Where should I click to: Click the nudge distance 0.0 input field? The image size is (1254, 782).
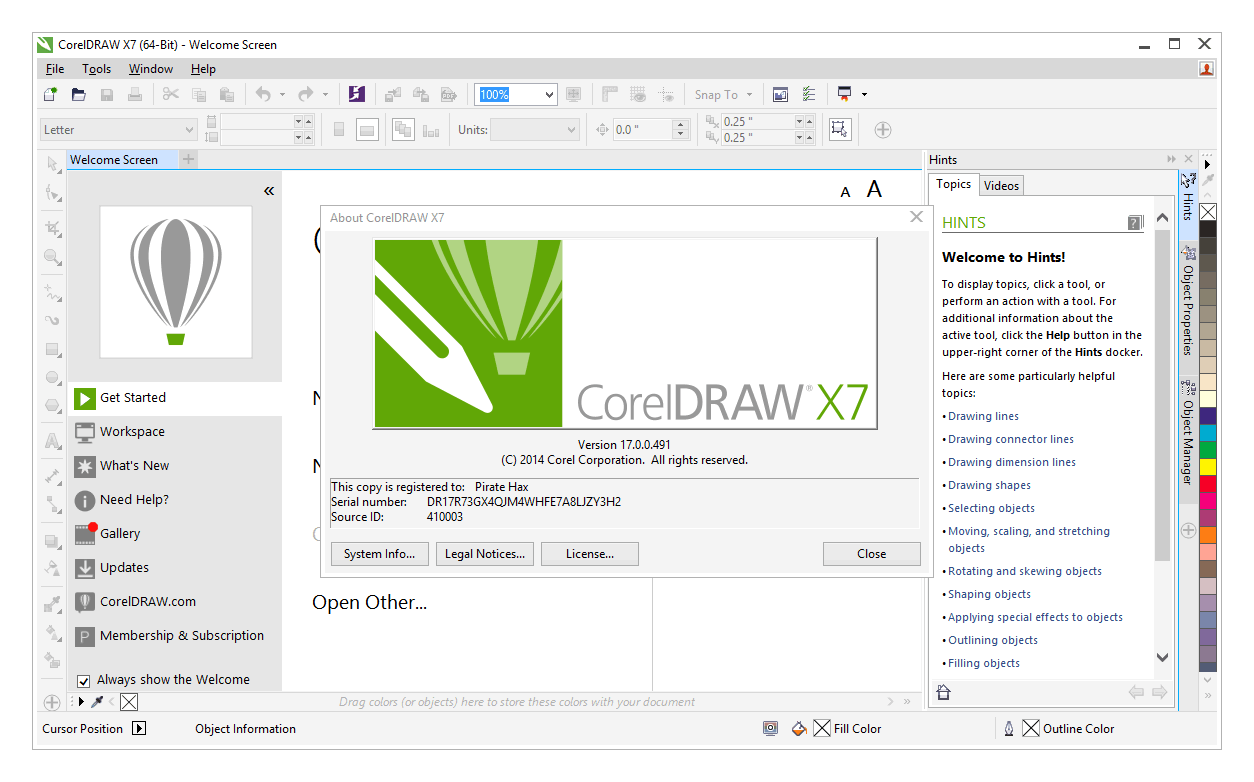[642, 129]
